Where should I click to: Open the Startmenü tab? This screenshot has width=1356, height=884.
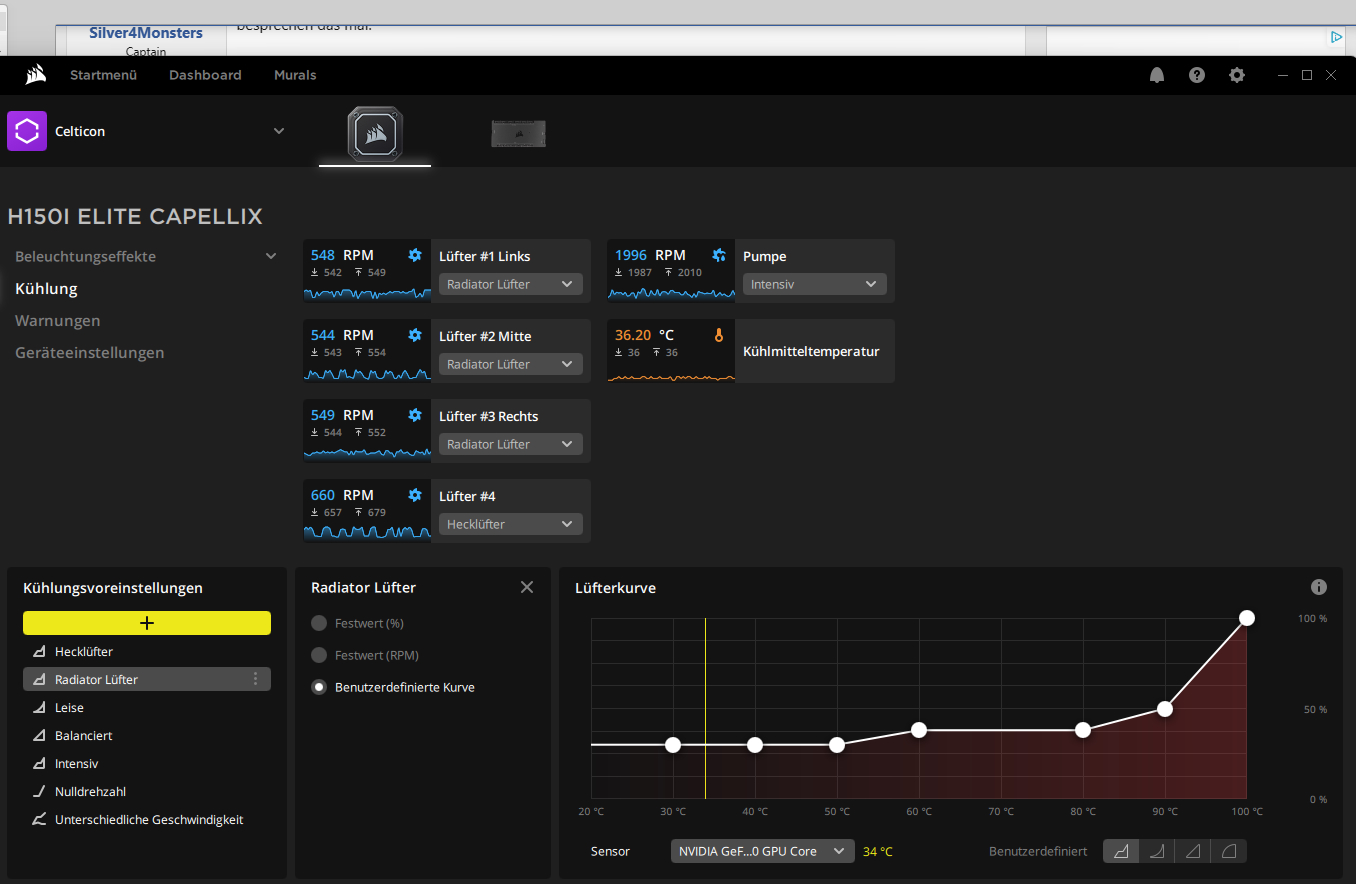[103, 75]
